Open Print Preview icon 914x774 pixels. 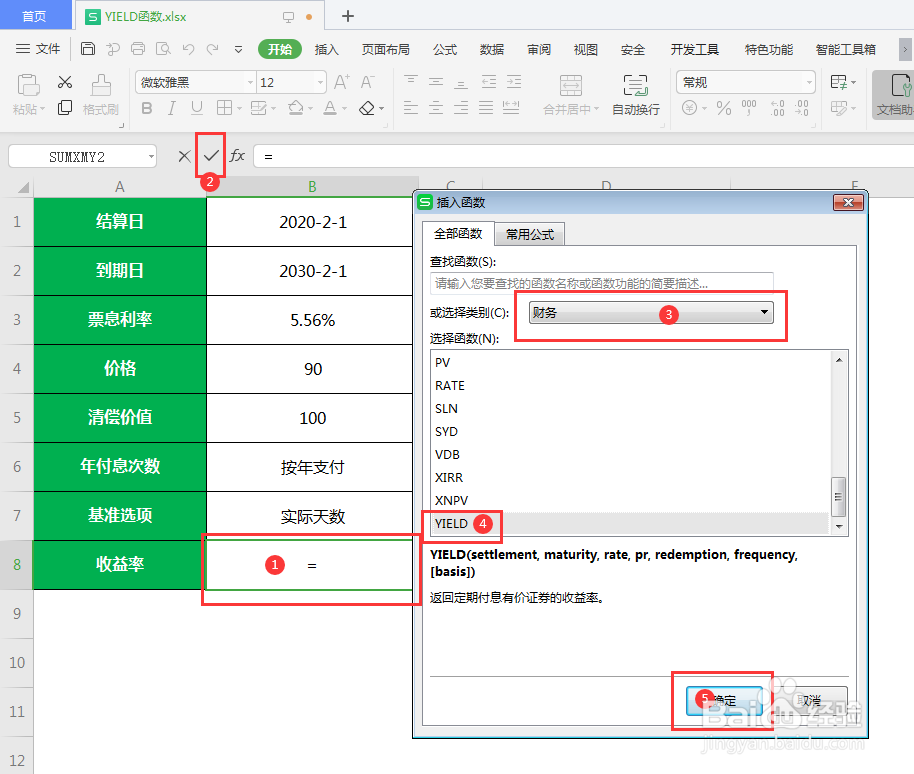163,48
